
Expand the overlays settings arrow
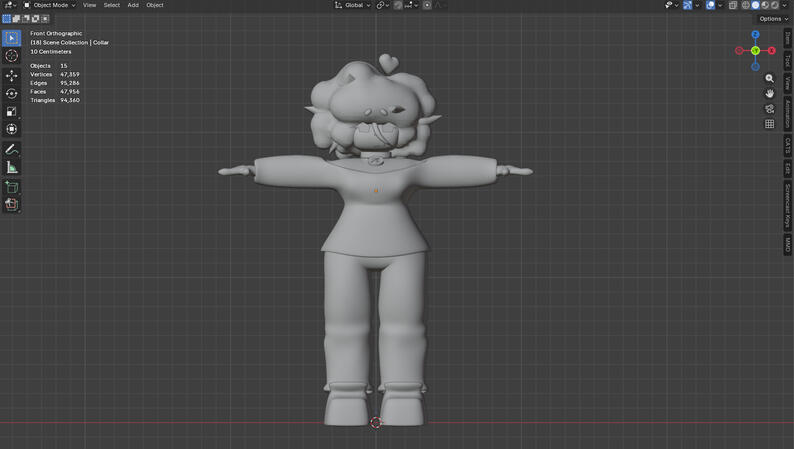720,5
